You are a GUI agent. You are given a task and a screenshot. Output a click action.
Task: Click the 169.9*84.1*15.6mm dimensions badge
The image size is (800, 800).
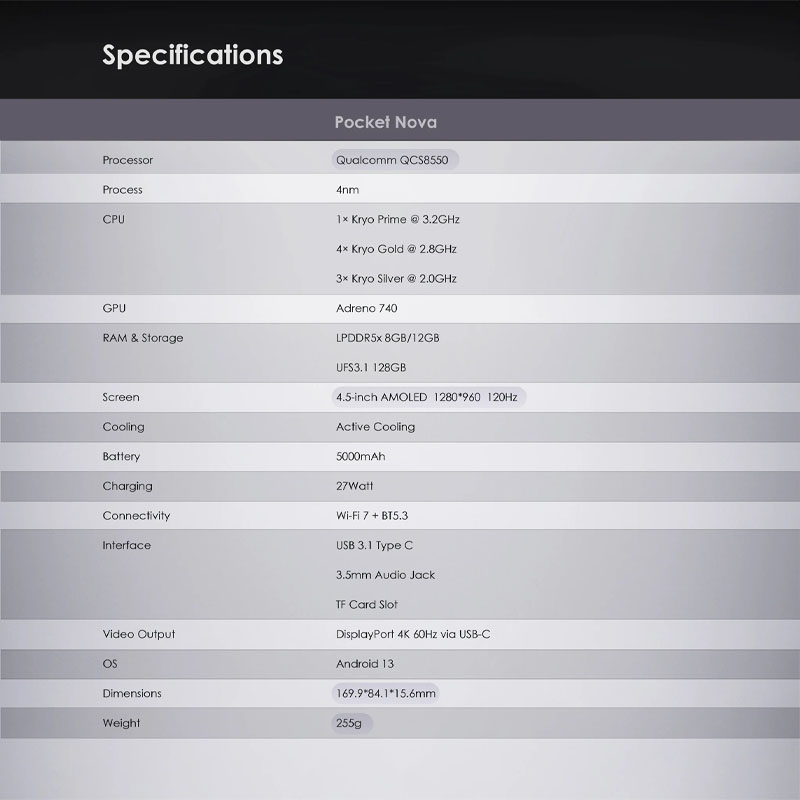[386, 693]
